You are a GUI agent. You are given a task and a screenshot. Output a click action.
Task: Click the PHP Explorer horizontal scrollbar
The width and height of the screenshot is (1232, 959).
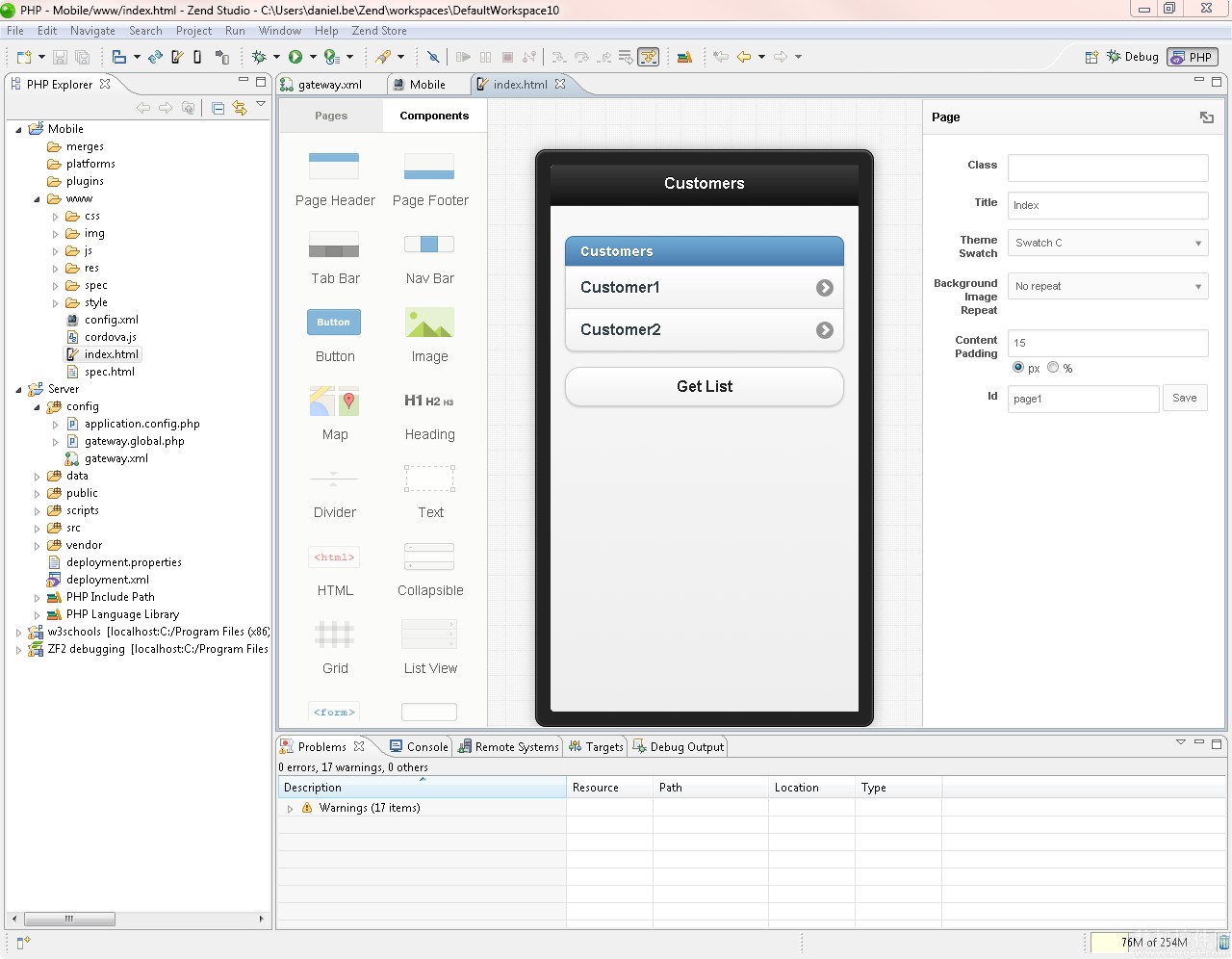pos(69,919)
